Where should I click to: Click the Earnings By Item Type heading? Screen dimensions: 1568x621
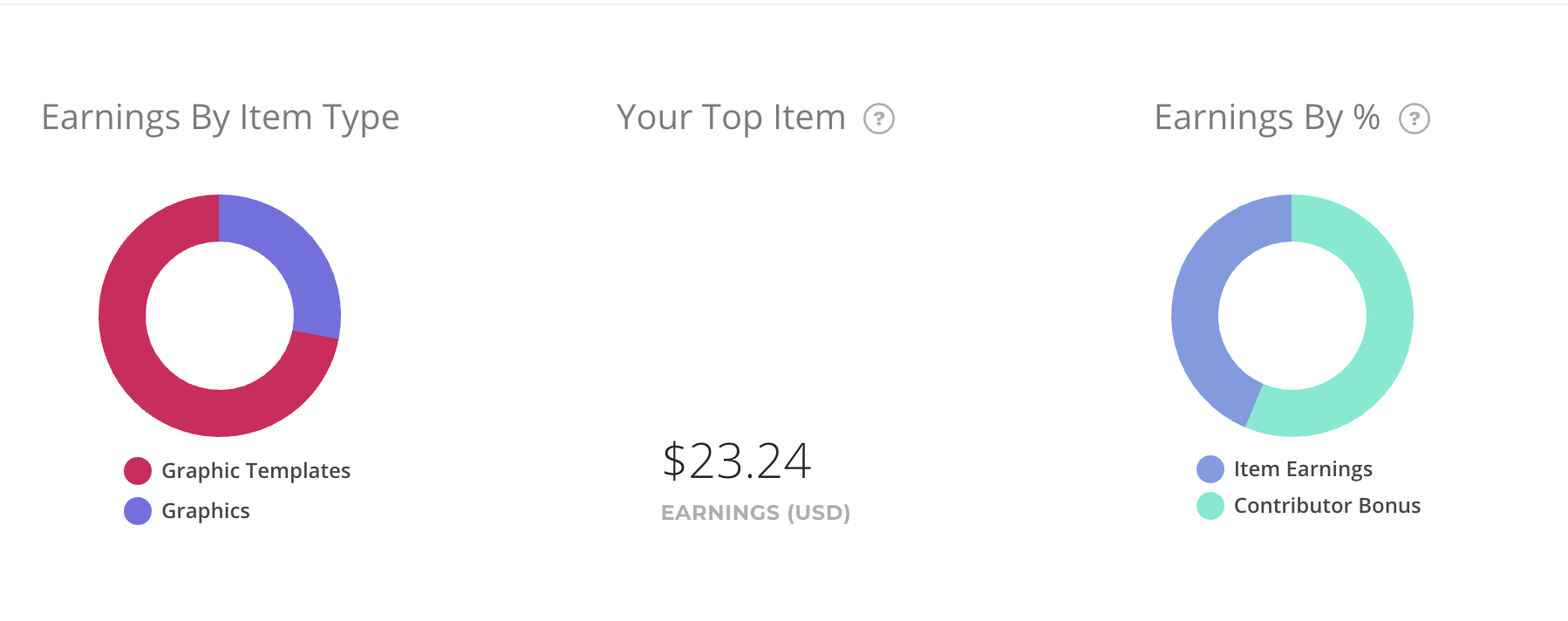click(x=221, y=119)
